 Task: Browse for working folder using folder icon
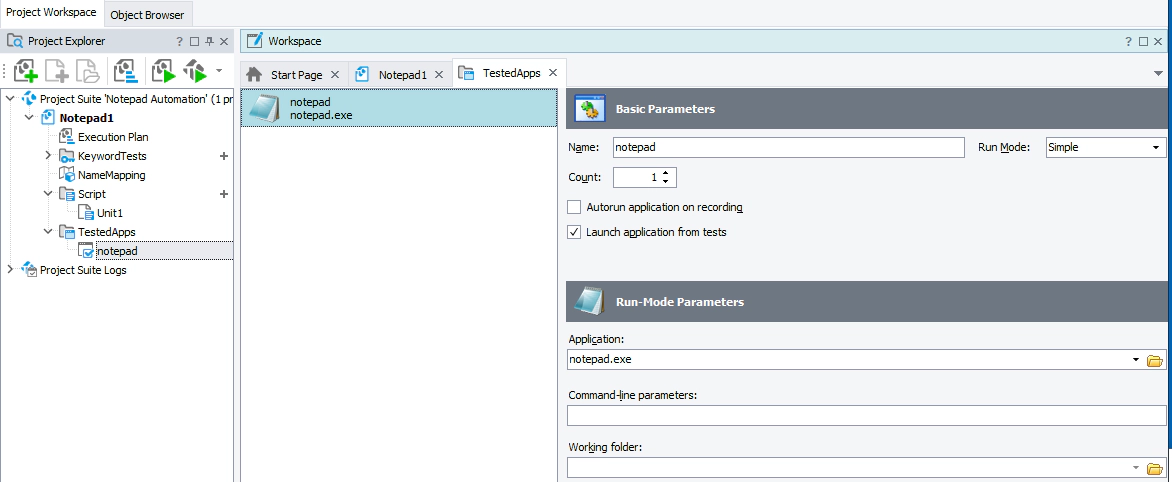pos(1154,468)
